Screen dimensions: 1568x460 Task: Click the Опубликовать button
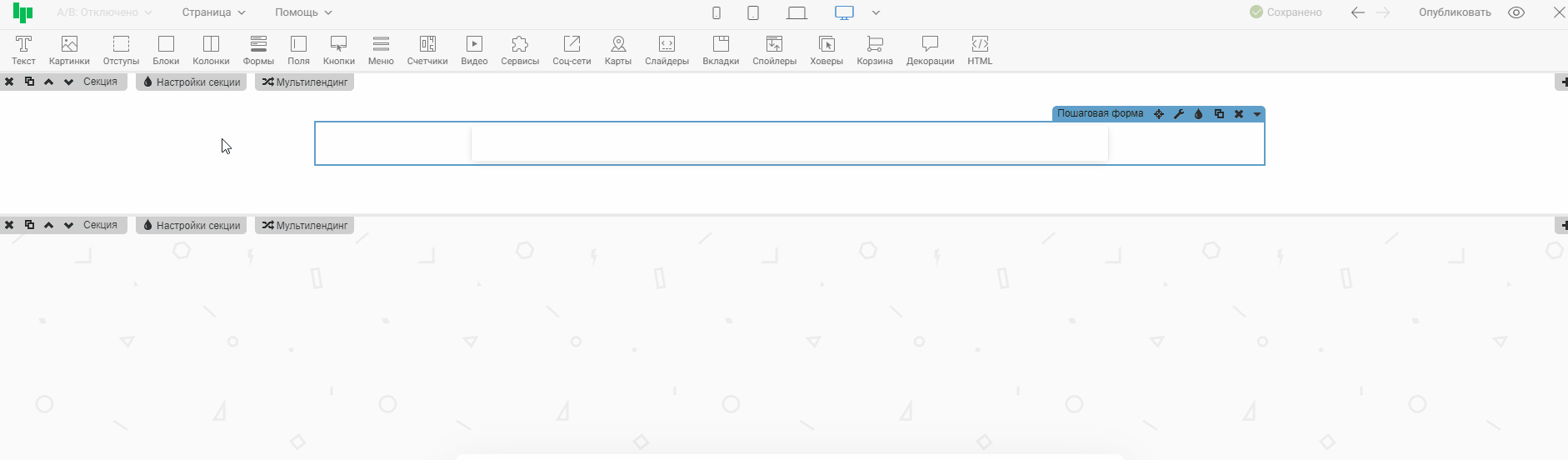coord(1455,12)
